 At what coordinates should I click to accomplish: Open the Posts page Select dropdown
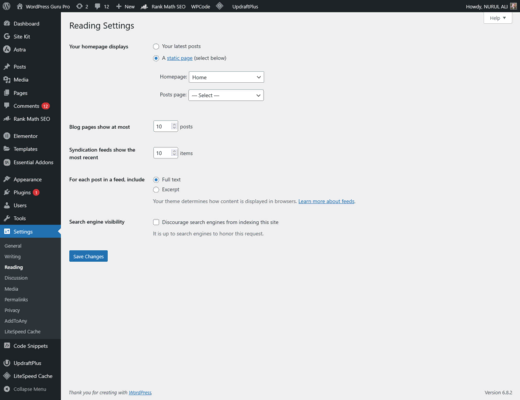tap(226, 95)
